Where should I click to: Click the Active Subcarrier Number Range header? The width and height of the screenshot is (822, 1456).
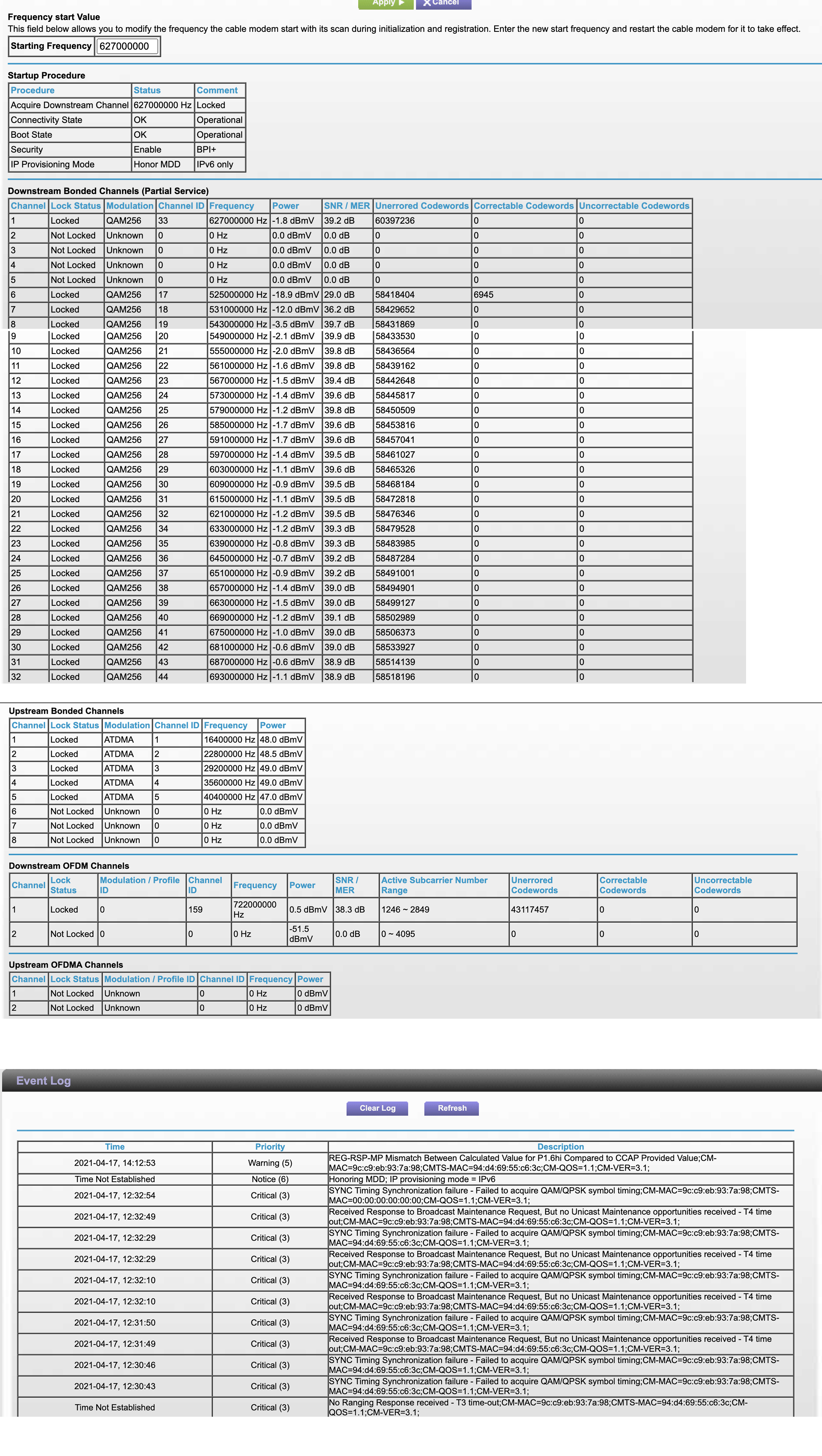coord(434,885)
